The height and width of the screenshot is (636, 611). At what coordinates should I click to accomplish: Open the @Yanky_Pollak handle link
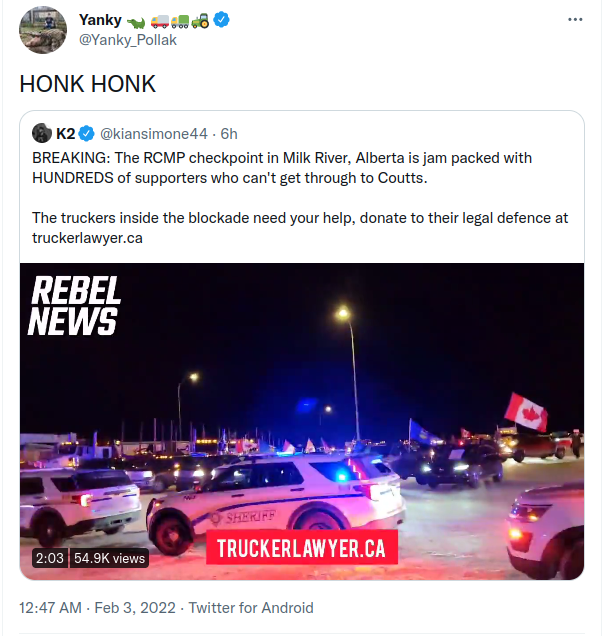pyautogui.click(x=128, y=40)
